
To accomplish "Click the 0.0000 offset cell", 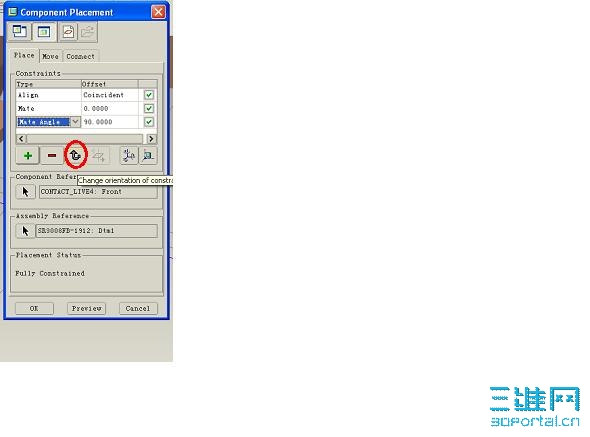I will (x=110, y=108).
